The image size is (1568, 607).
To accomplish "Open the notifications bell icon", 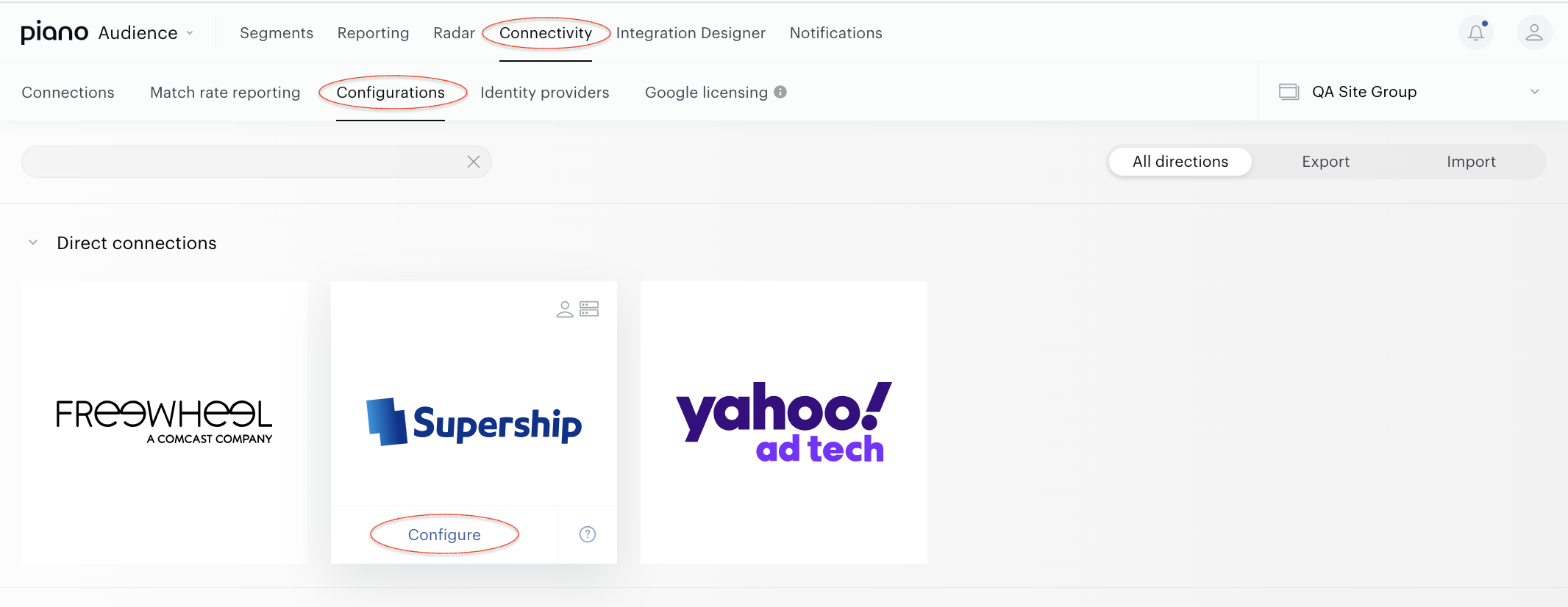I will 1476,32.
